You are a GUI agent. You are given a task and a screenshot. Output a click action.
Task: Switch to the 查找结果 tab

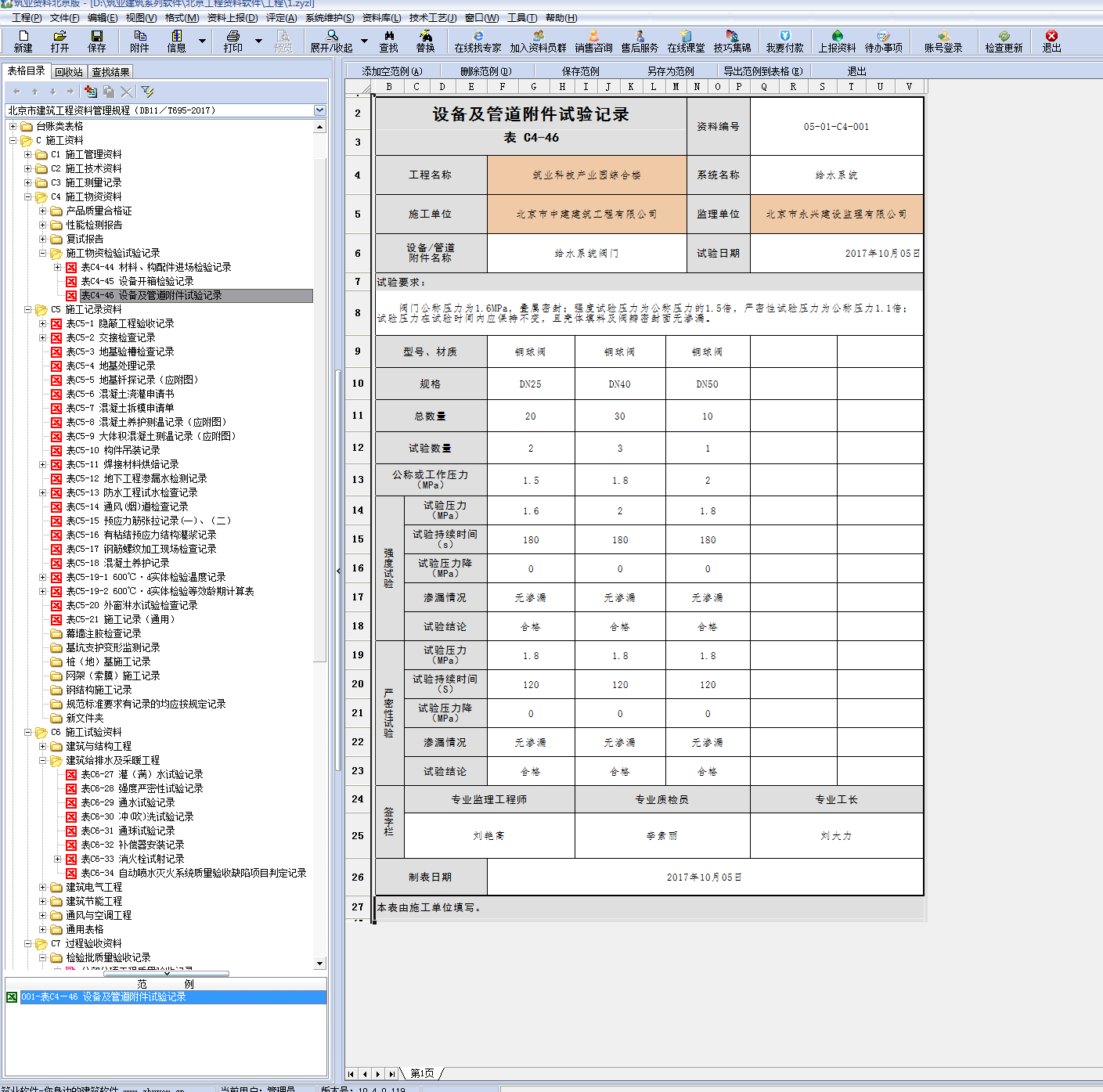(x=111, y=72)
